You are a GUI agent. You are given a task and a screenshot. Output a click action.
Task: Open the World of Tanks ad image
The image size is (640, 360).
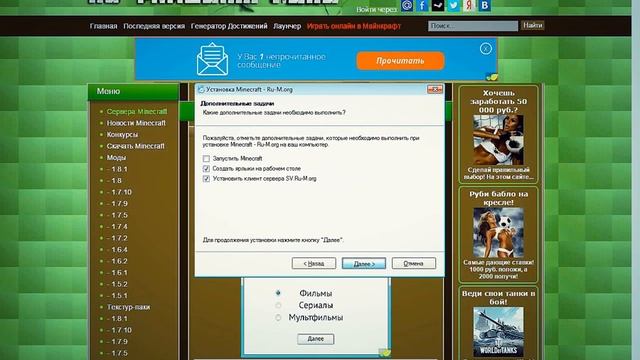coord(498,332)
